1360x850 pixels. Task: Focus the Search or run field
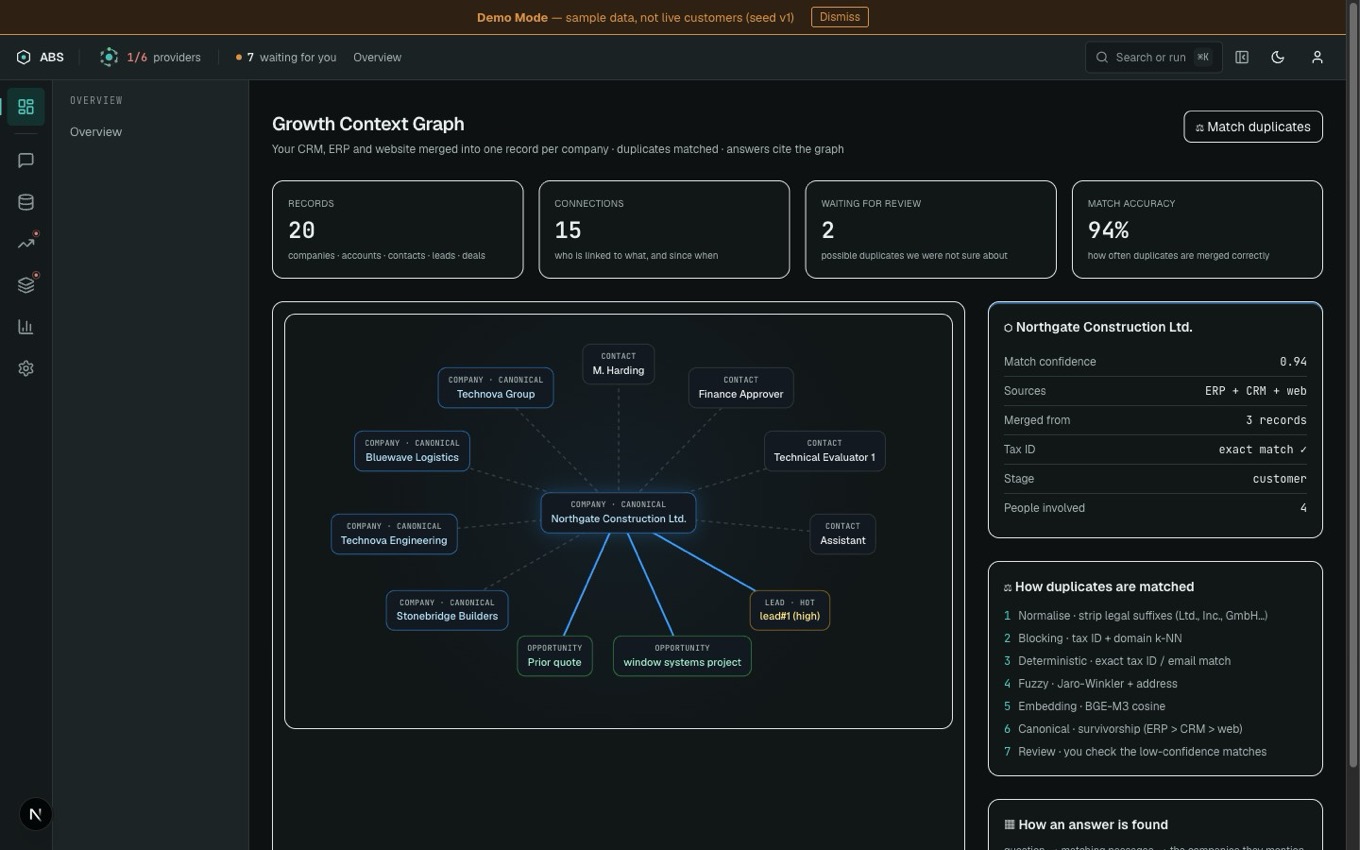coord(1153,57)
